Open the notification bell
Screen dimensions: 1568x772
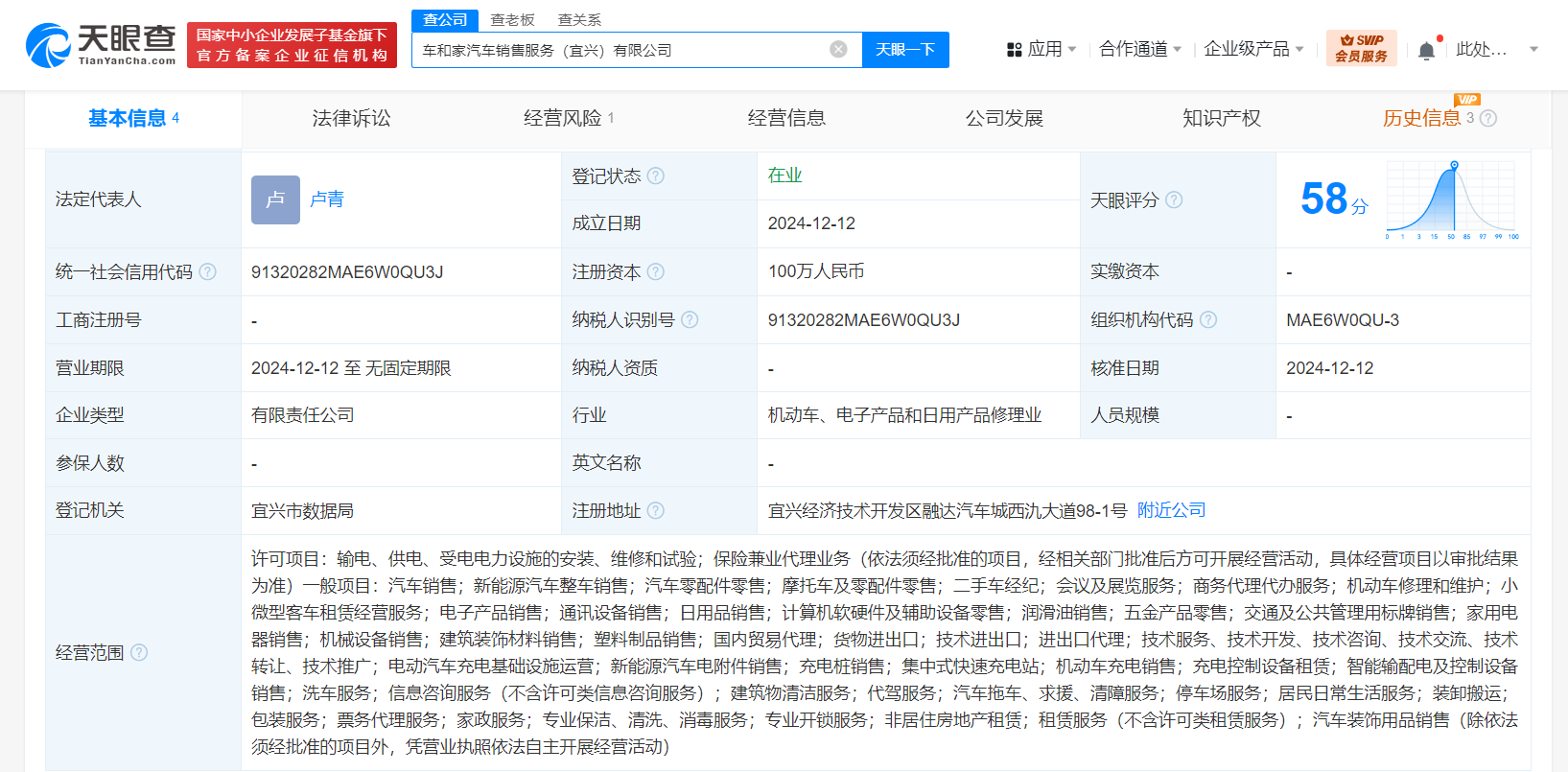point(1426,51)
